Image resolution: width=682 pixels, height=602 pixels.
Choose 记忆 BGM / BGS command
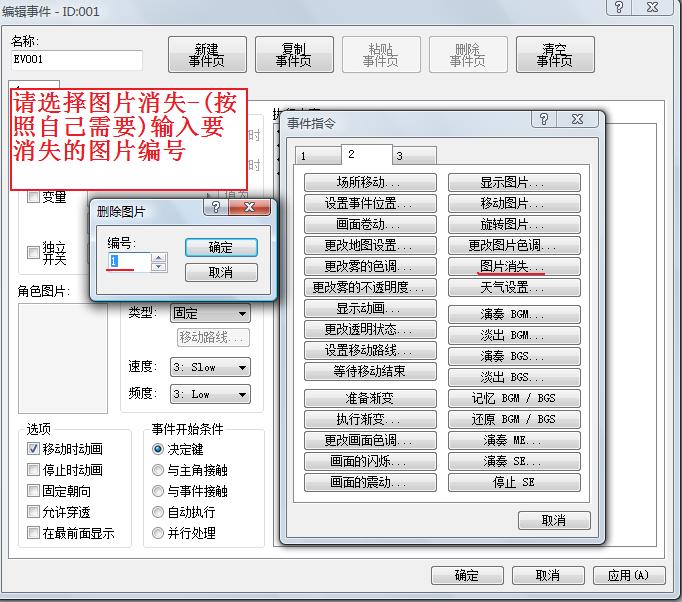[x=514, y=398]
